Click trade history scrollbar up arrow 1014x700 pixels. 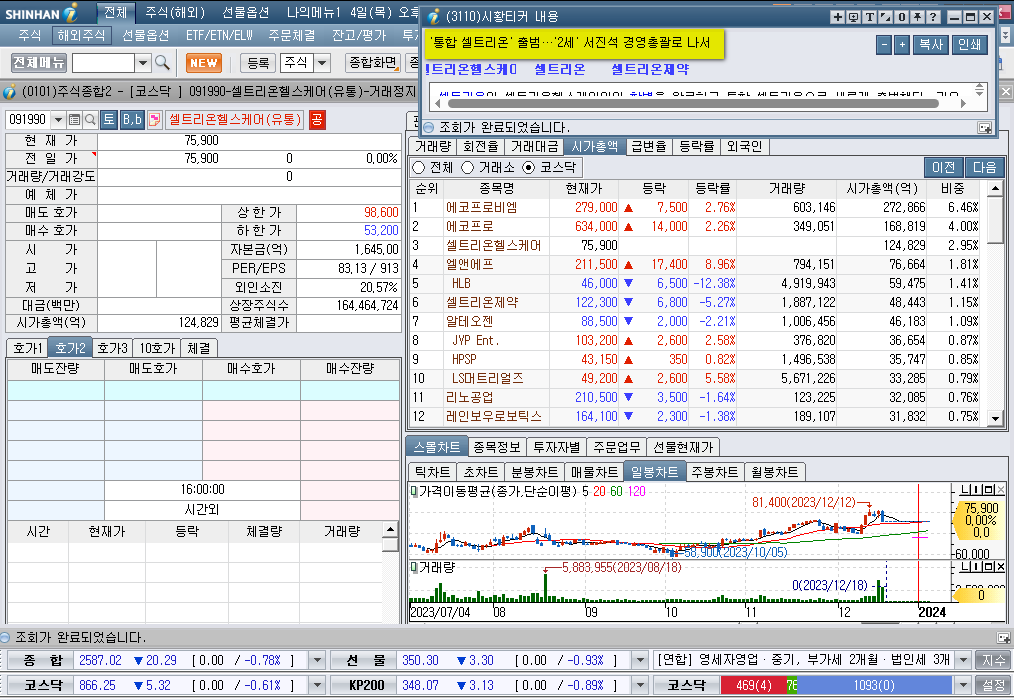(390, 530)
